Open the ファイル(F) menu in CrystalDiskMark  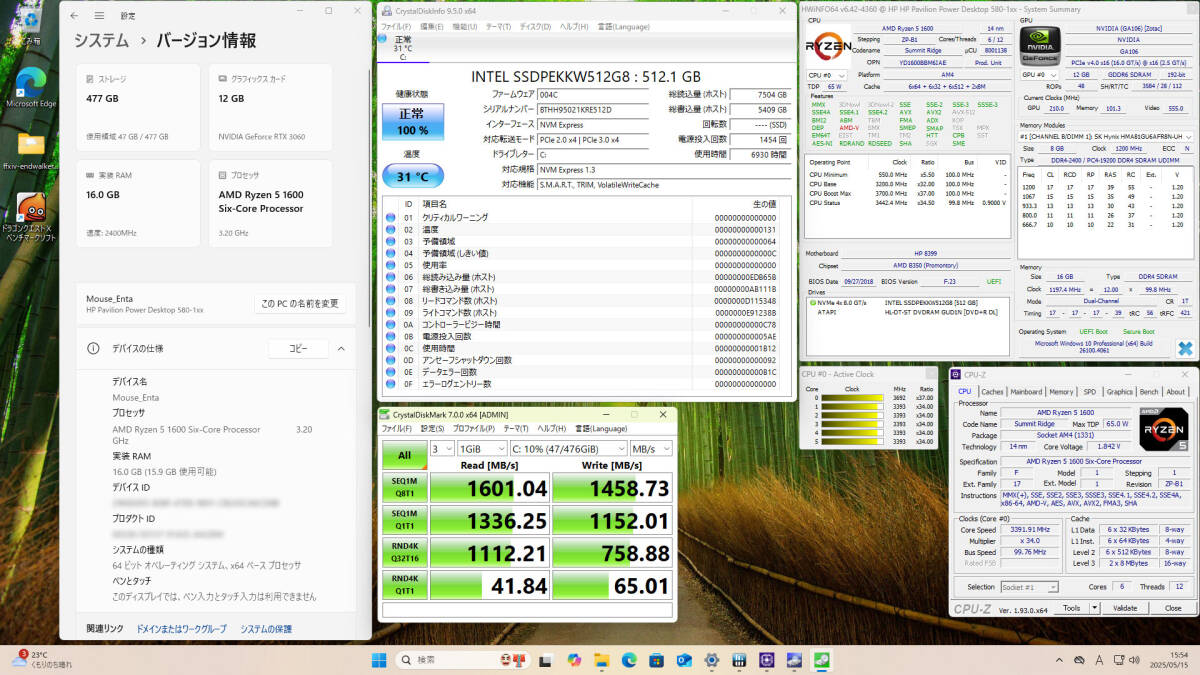[x=396, y=428]
